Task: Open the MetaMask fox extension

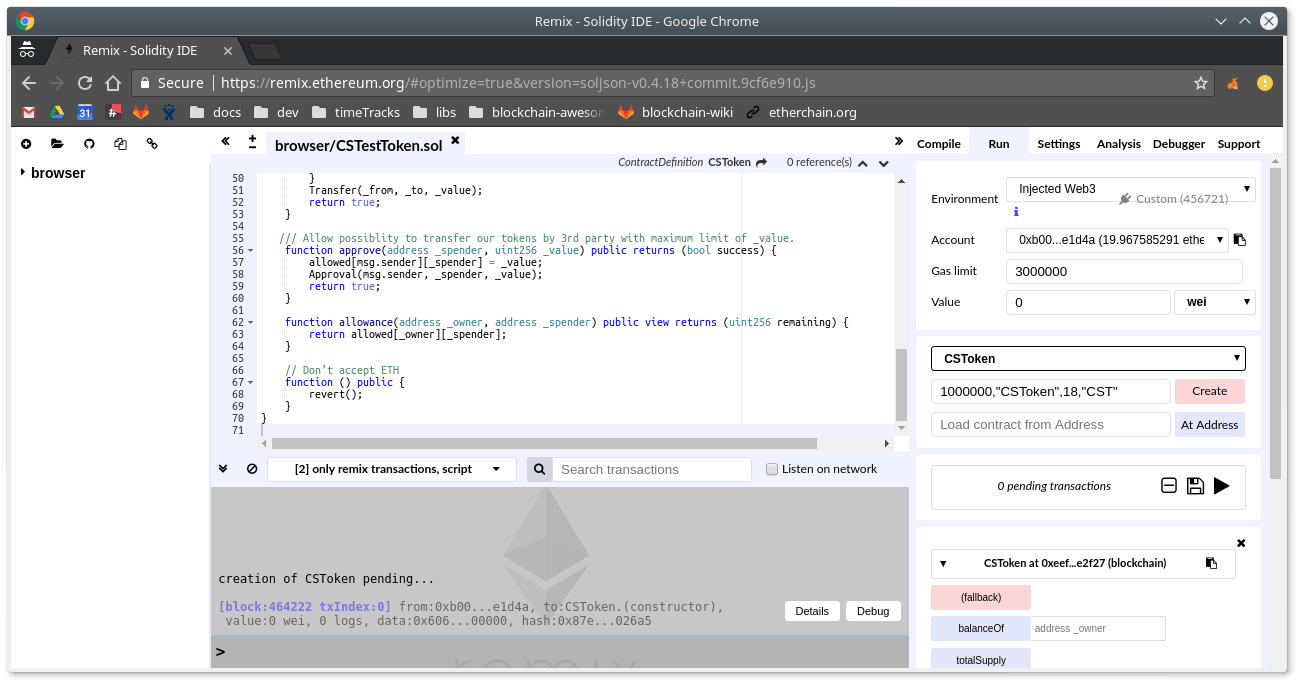Action: click(1234, 83)
